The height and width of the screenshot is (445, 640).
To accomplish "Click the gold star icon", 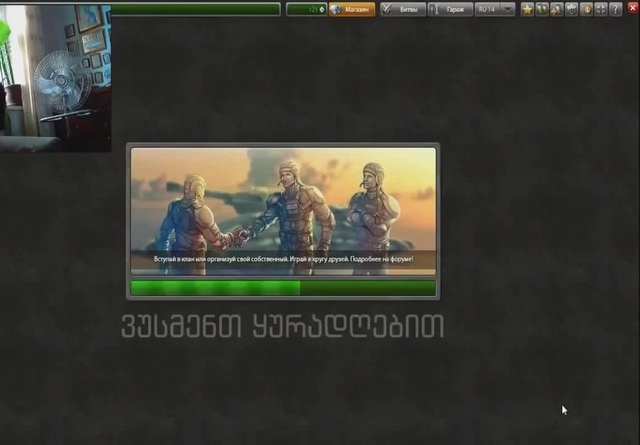I will 527,9.
